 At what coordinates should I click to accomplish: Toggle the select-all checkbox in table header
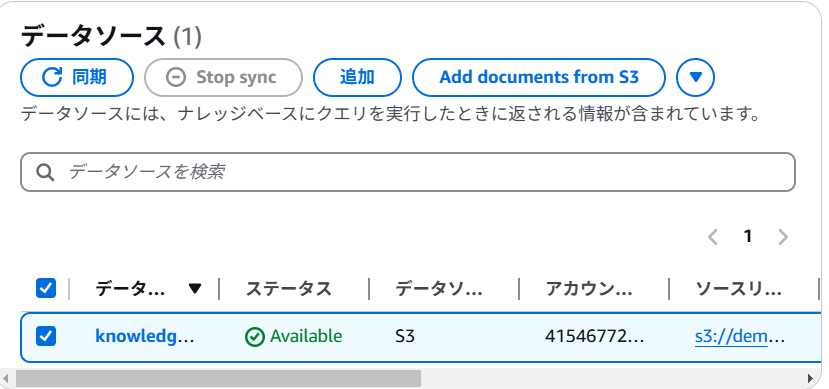coord(45,289)
